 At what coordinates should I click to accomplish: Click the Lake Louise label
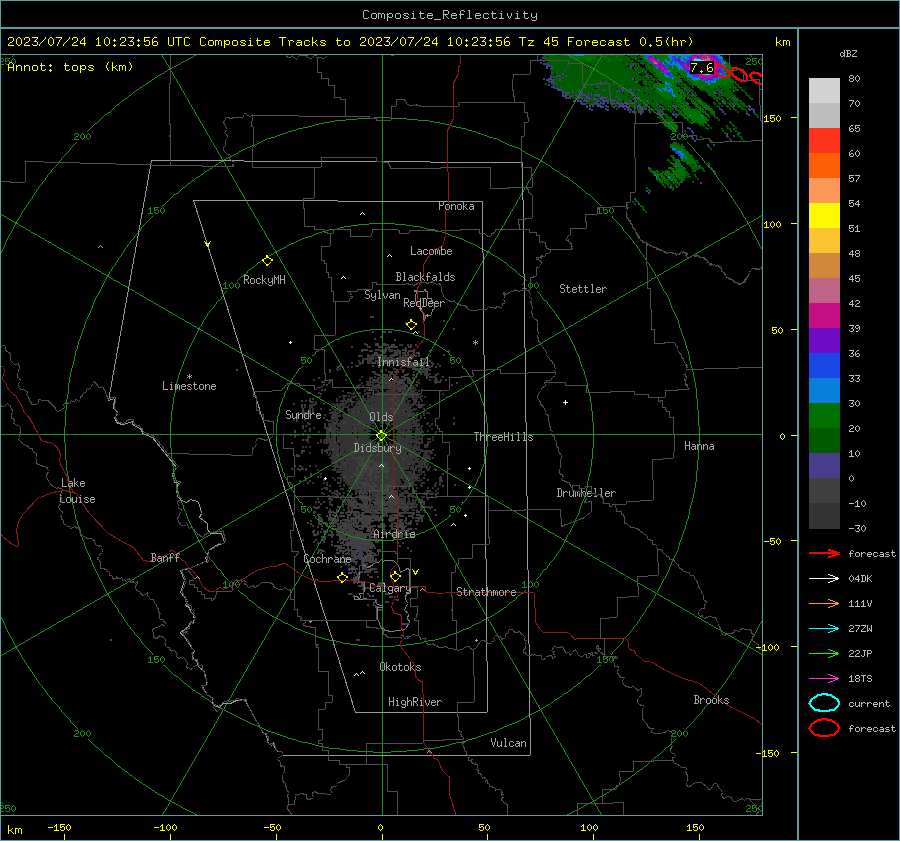point(77,491)
